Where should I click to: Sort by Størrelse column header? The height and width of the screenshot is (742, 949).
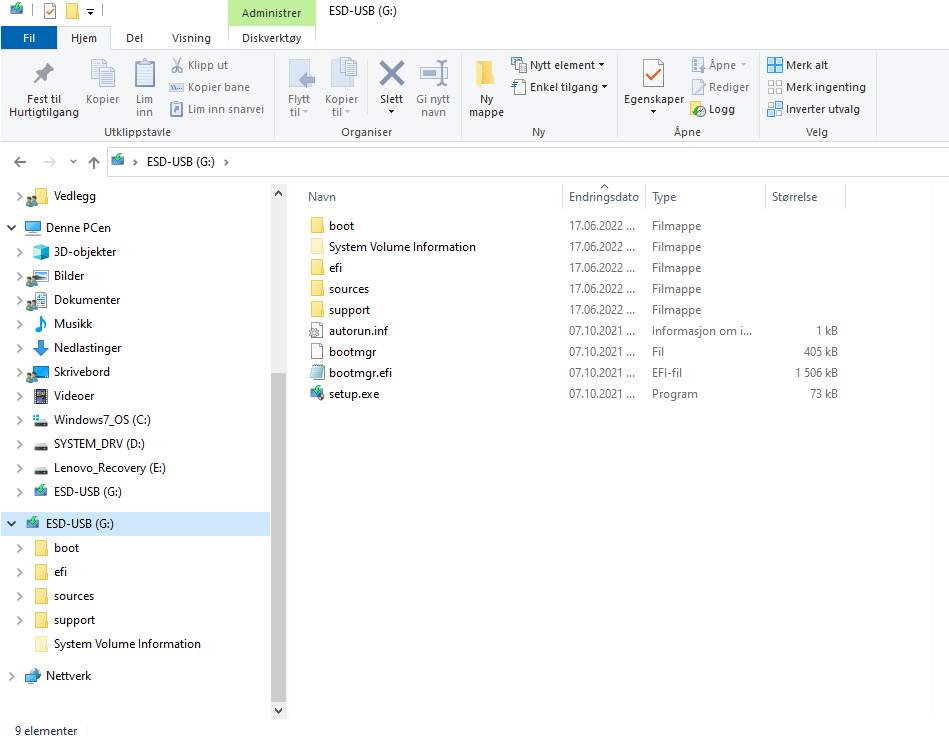coord(805,197)
